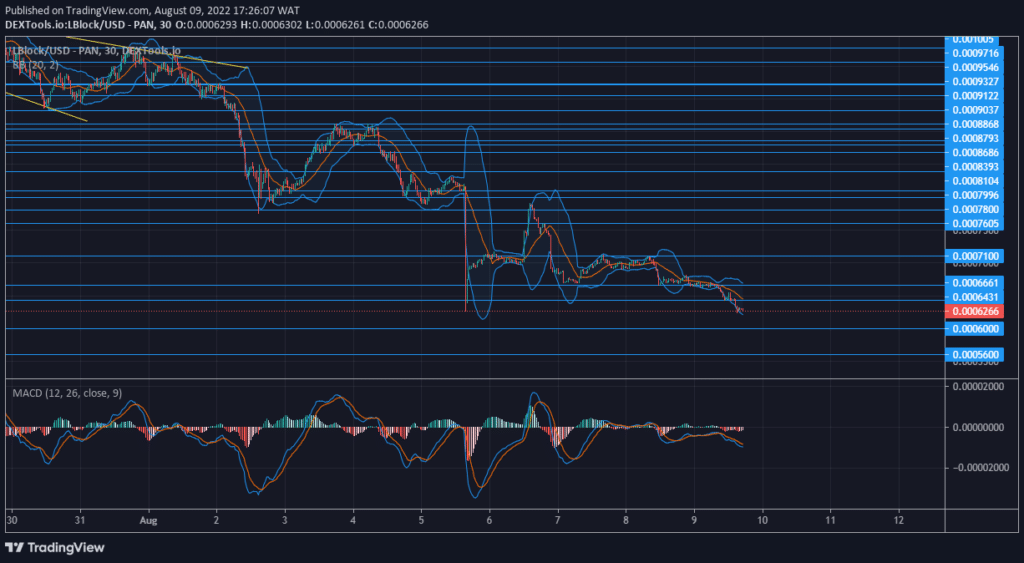
Task: Select the LBlock/USD - PAN chart legend title
Action: click(x=96, y=50)
